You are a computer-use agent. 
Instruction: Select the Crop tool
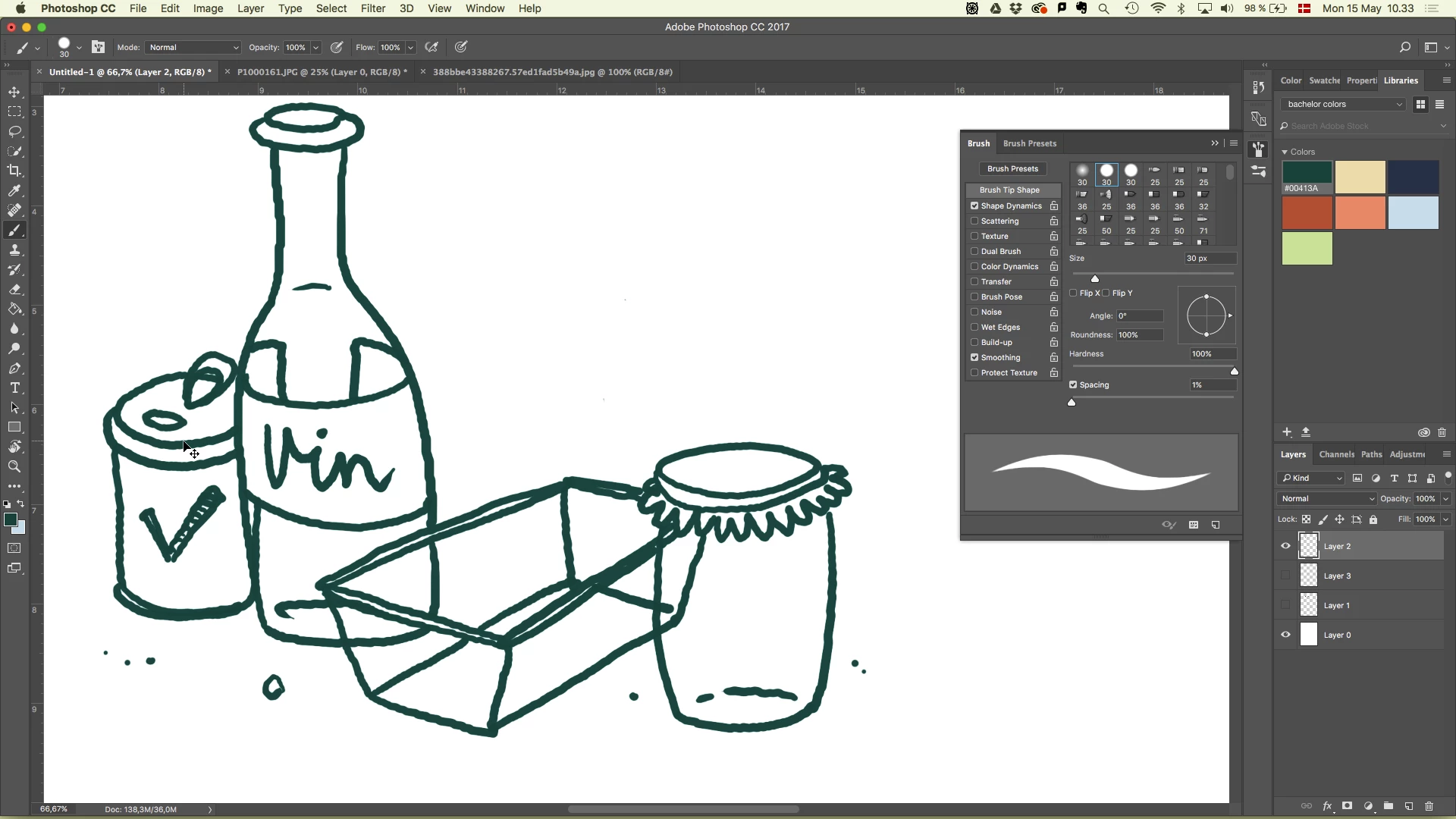coord(14,171)
